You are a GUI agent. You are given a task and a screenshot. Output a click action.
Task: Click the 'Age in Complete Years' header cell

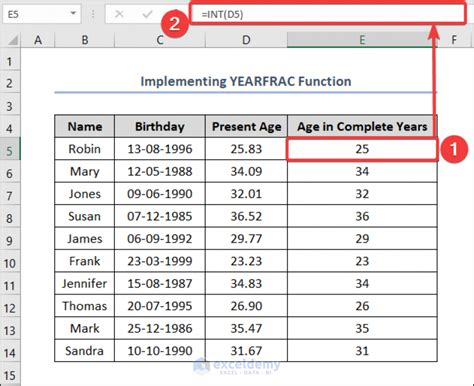362,126
